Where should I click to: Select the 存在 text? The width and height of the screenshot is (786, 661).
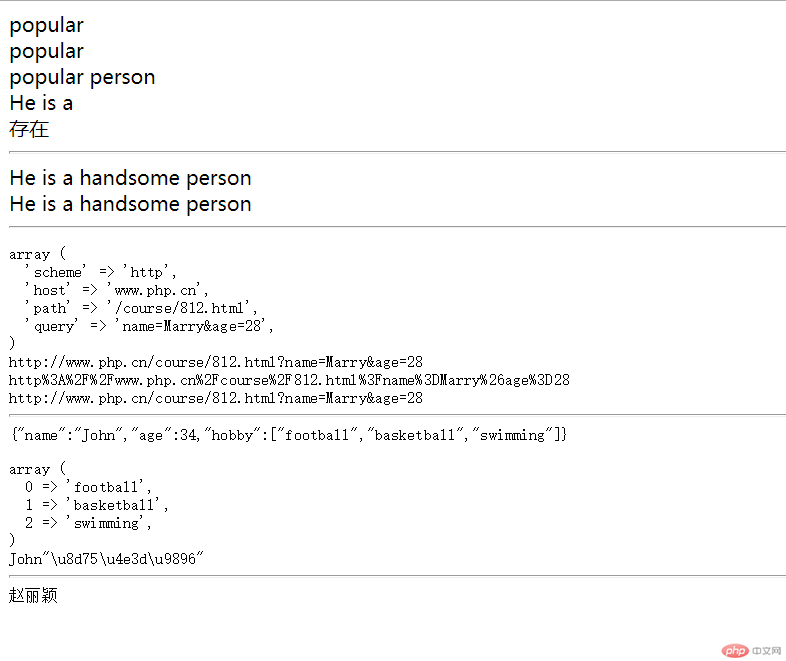tap(29, 129)
